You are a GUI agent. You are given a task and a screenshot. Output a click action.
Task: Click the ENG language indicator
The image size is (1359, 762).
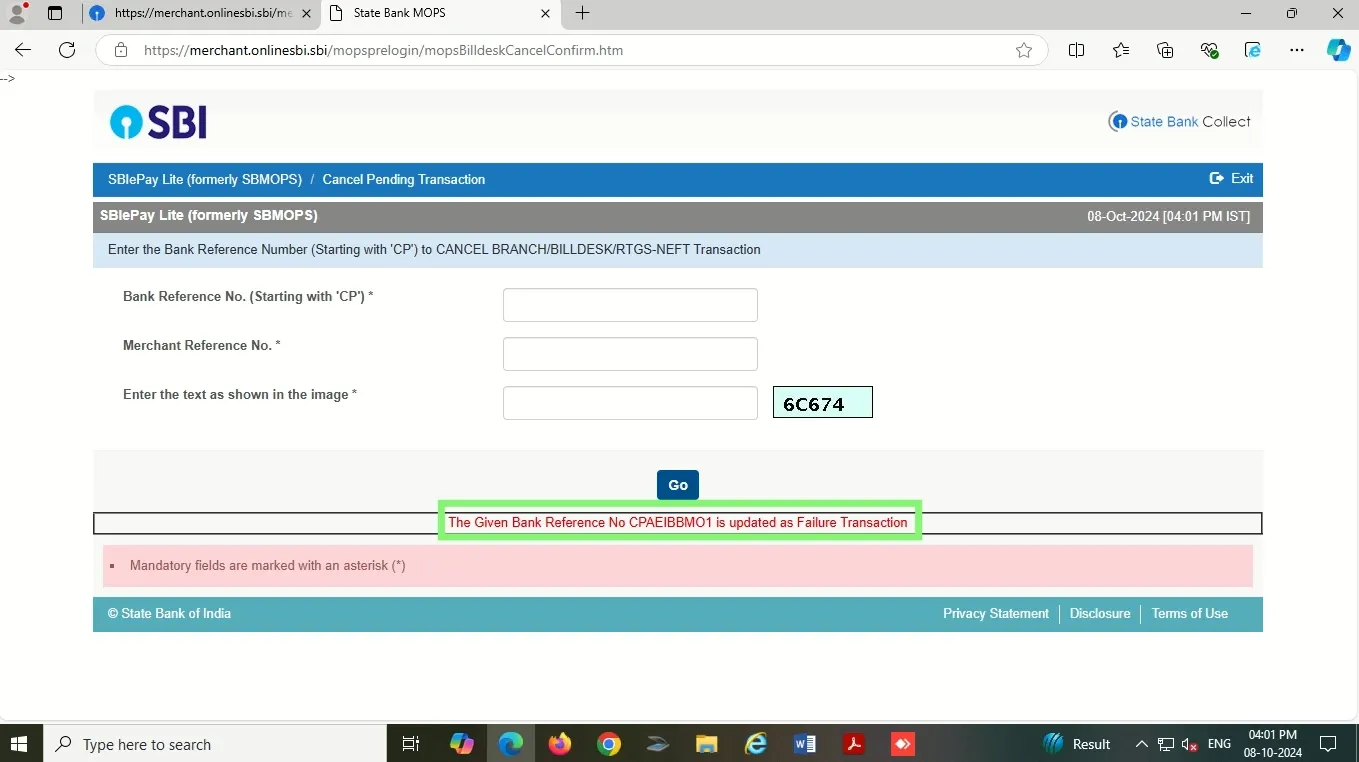tap(1219, 744)
